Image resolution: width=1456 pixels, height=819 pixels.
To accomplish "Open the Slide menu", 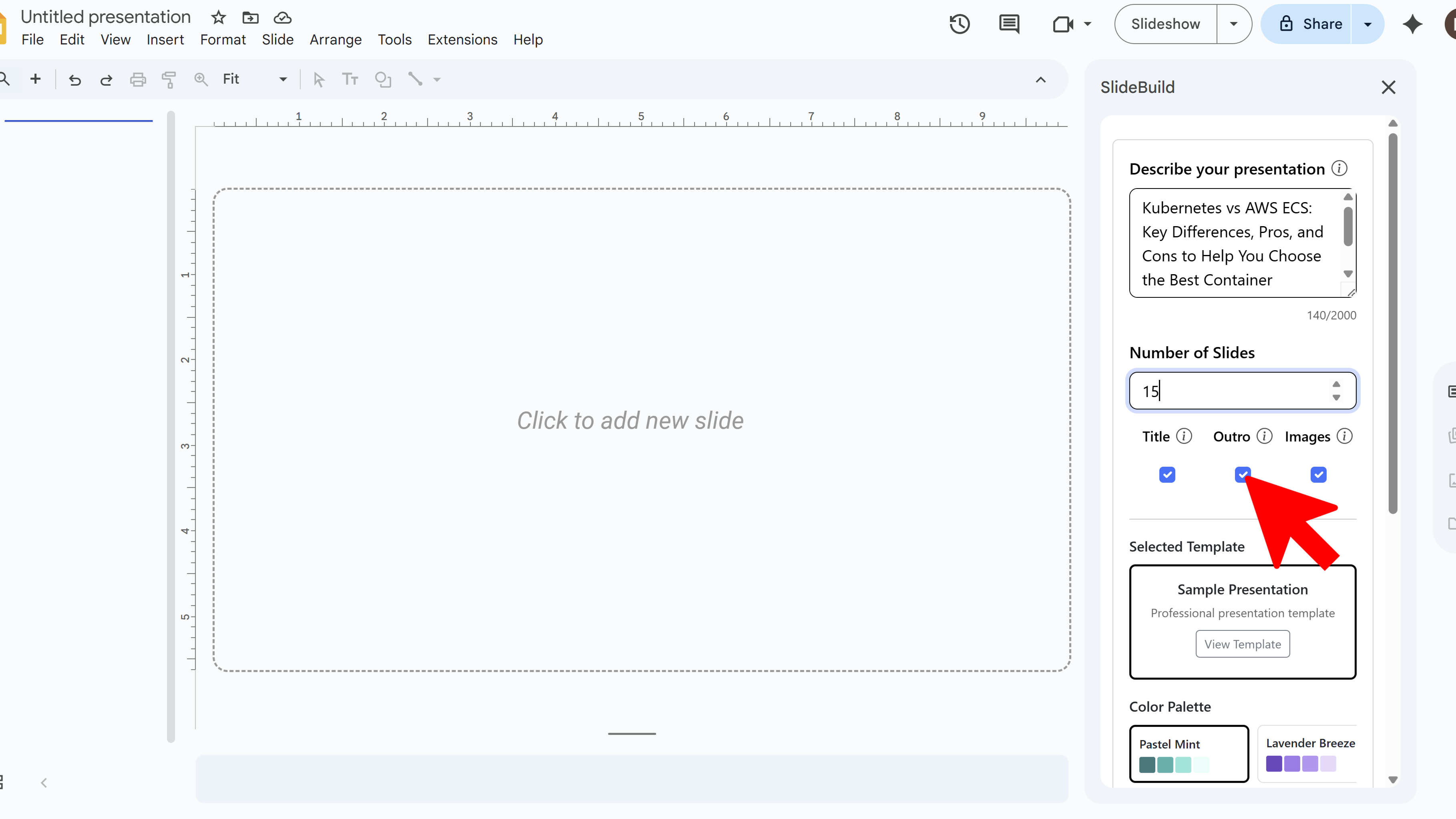I will click(277, 40).
